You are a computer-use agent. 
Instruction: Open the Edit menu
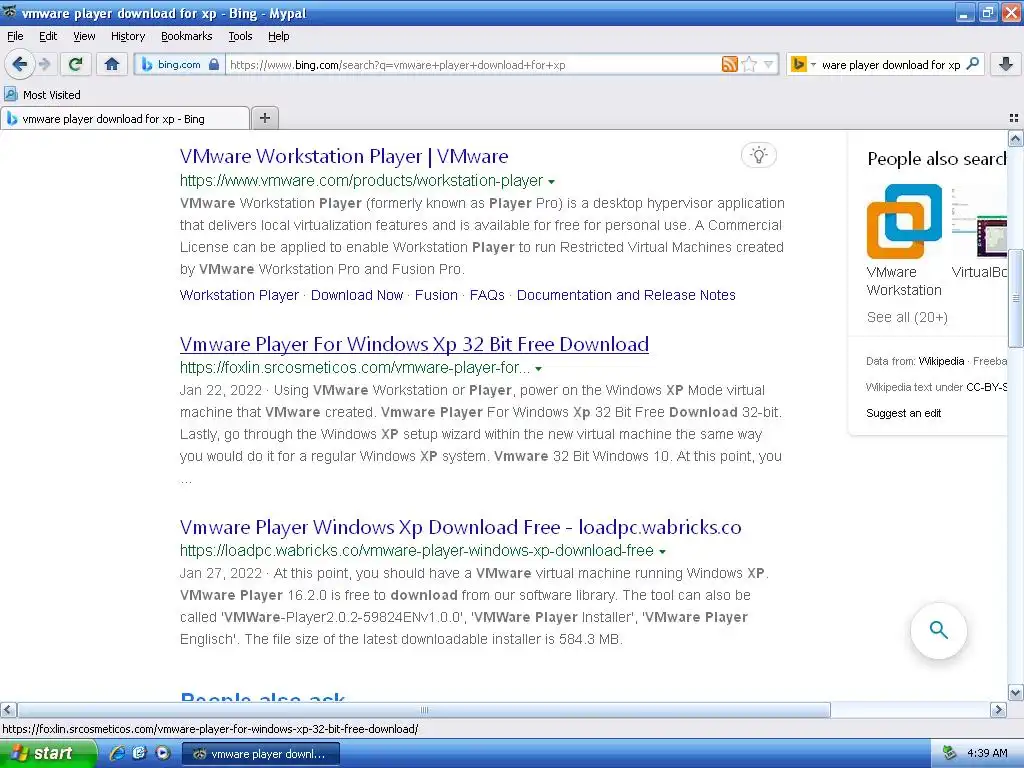tap(48, 36)
